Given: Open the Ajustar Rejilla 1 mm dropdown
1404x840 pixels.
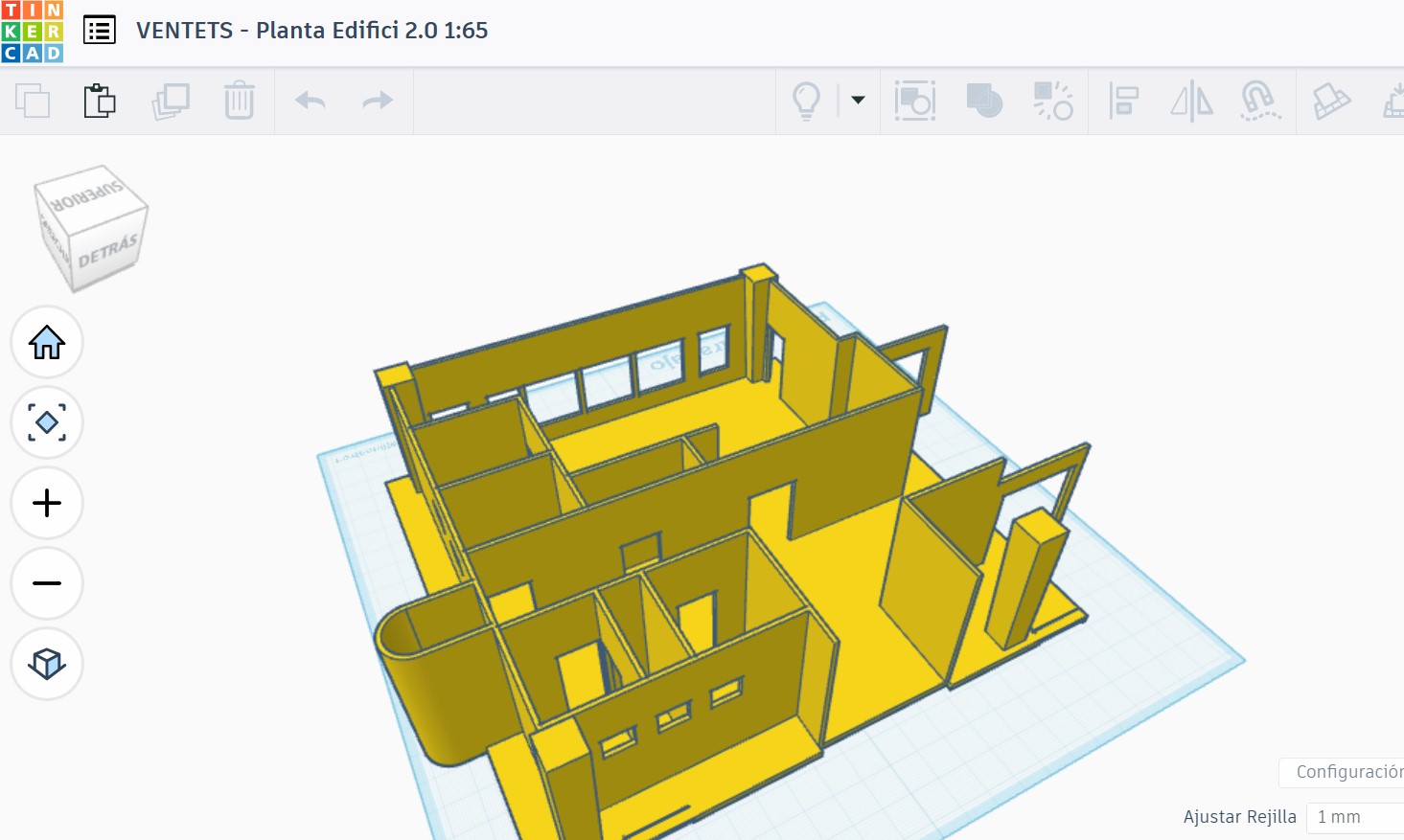Looking at the screenshot, I should tap(1353, 817).
